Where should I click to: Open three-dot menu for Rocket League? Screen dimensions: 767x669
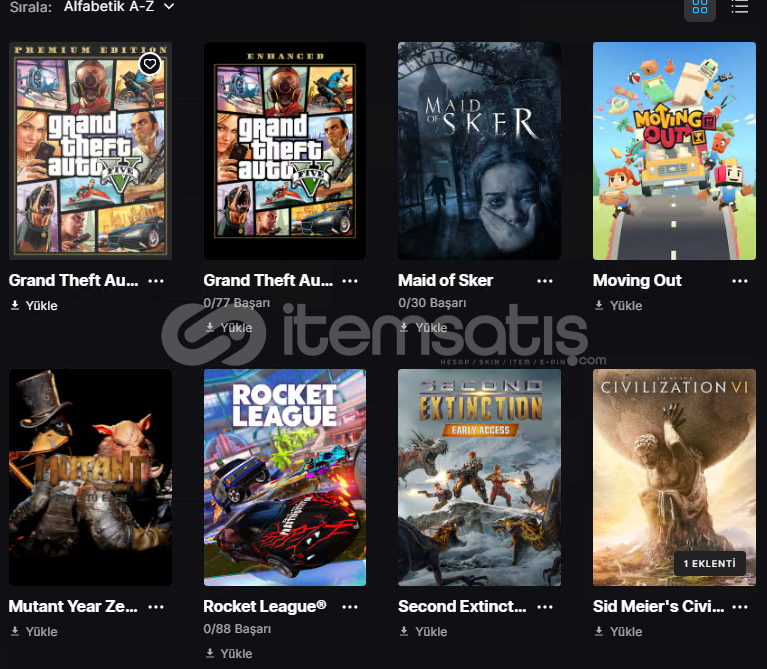pos(350,607)
